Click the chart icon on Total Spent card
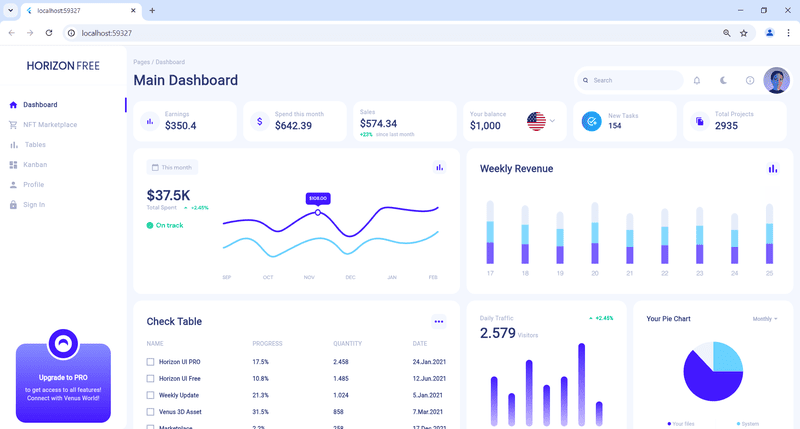 click(439, 167)
